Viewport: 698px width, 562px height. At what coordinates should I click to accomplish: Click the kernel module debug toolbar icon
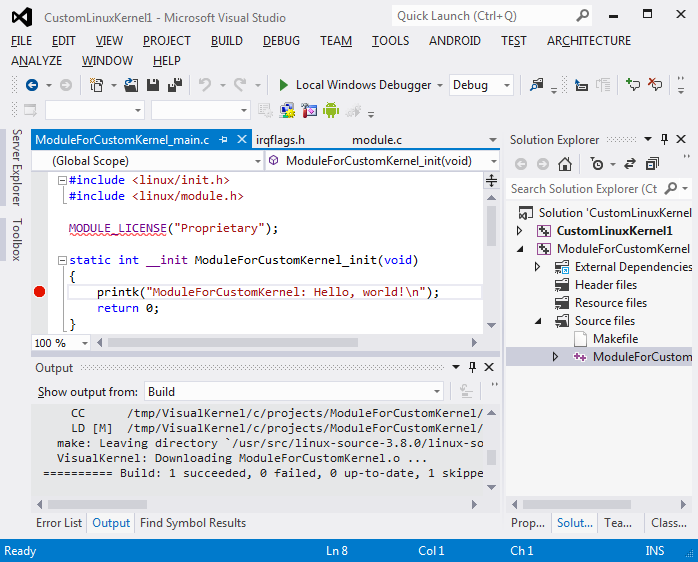click(309, 110)
